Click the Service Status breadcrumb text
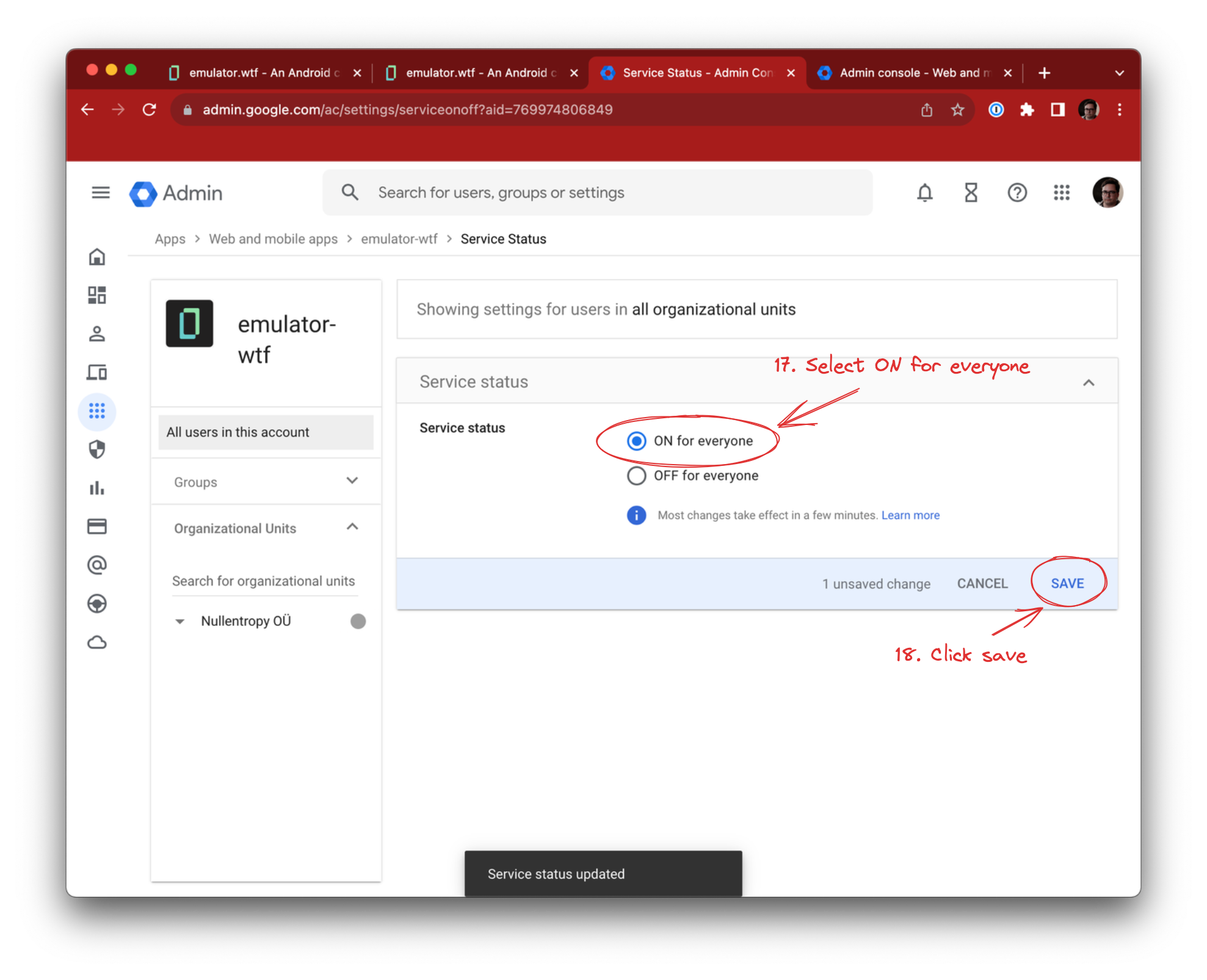 coord(504,239)
